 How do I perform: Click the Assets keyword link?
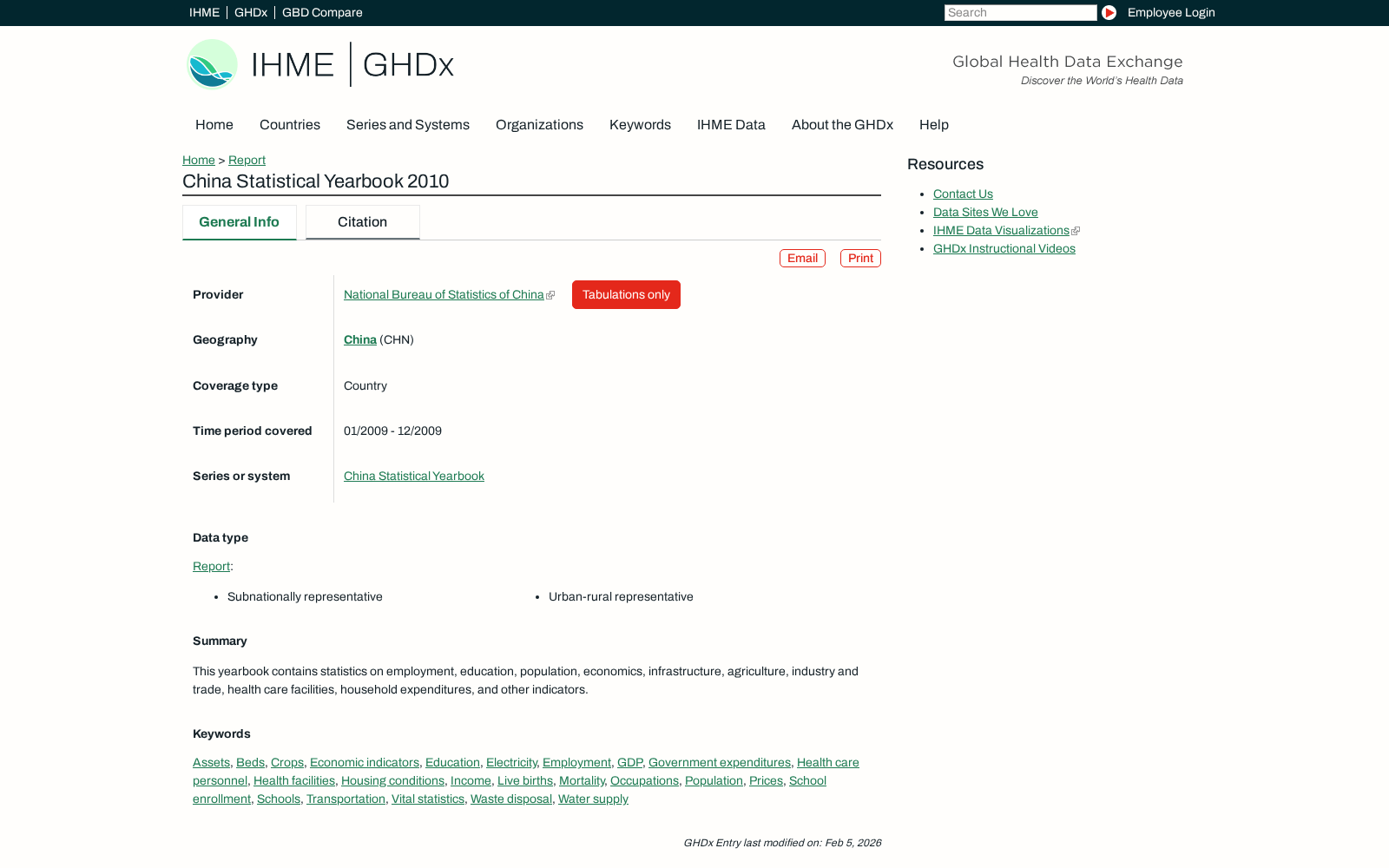point(211,762)
